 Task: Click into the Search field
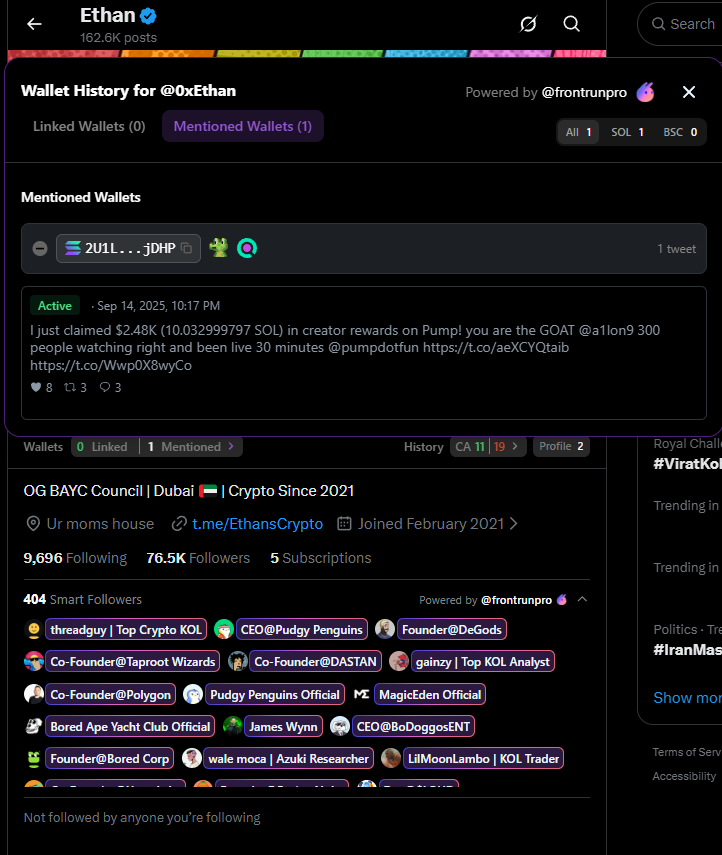pyautogui.click(x=684, y=24)
